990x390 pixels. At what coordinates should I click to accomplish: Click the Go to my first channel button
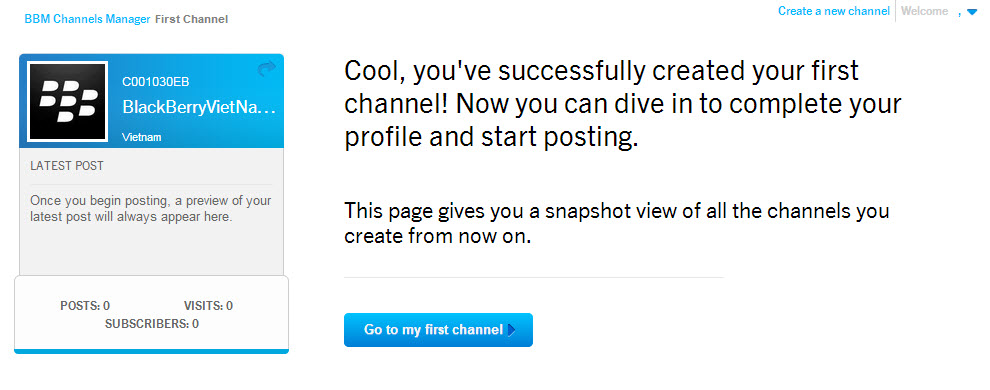[x=438, y=329]
